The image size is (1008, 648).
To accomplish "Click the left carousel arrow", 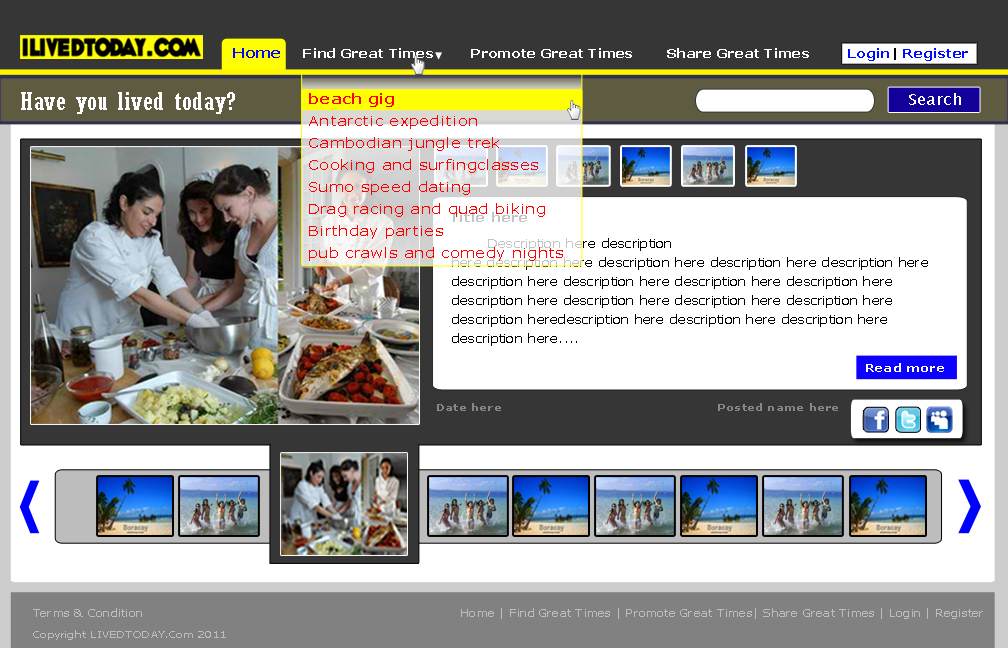I will [29, 506].
